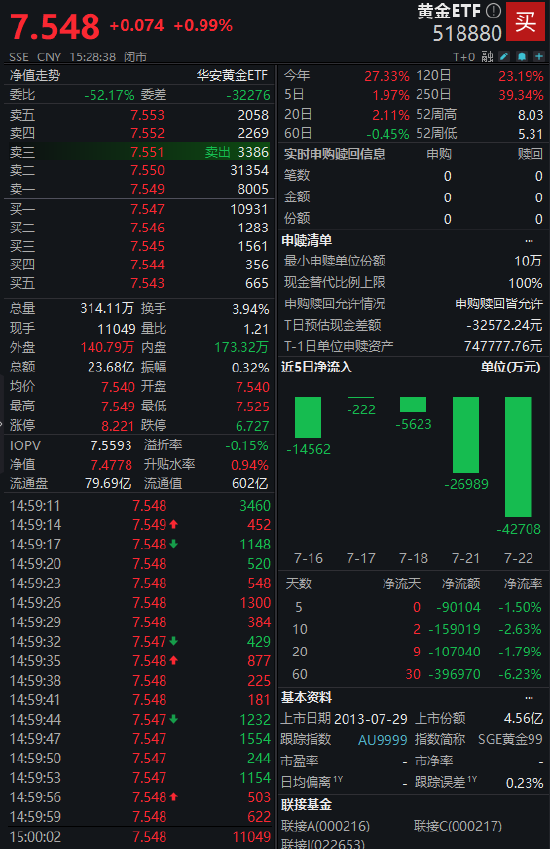Select the 买五 bid price 7.543
The width and height of the screenshot is (550, 849).
[147, 283]
